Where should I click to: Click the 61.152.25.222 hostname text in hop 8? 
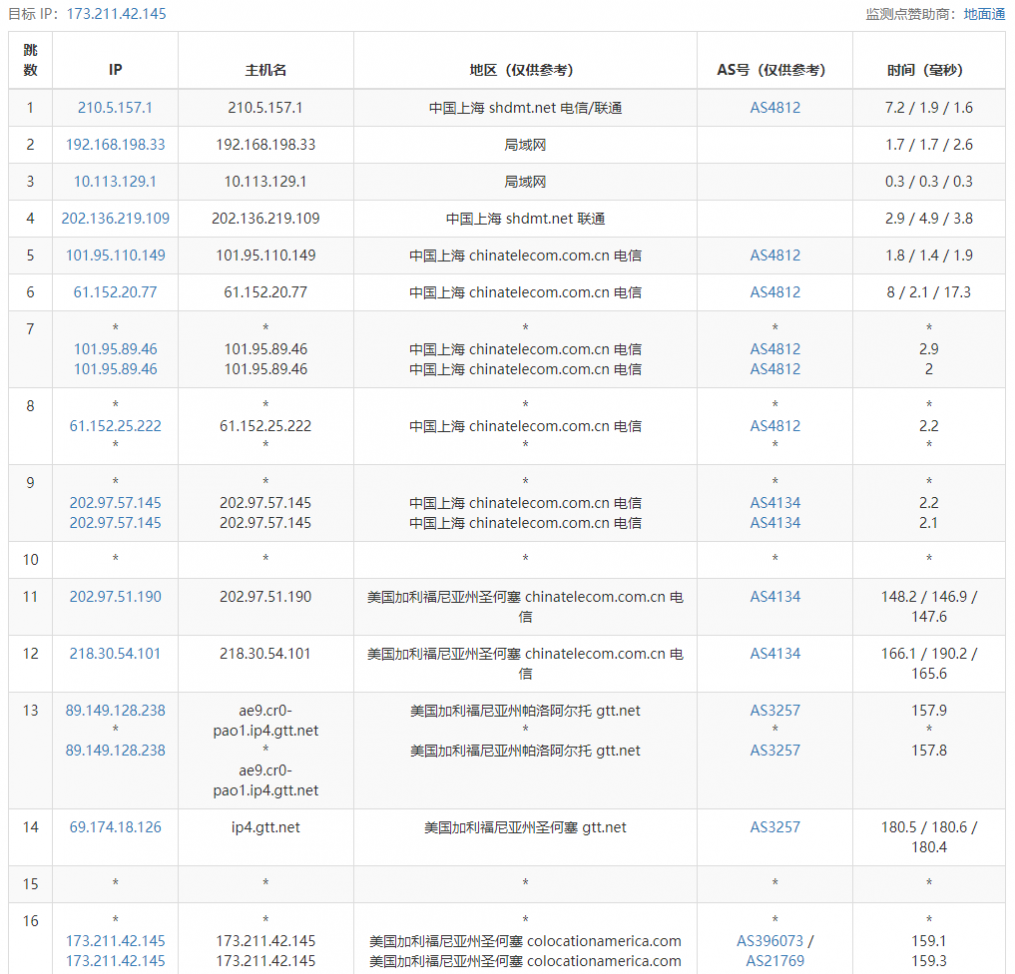(x=265, y=426)
